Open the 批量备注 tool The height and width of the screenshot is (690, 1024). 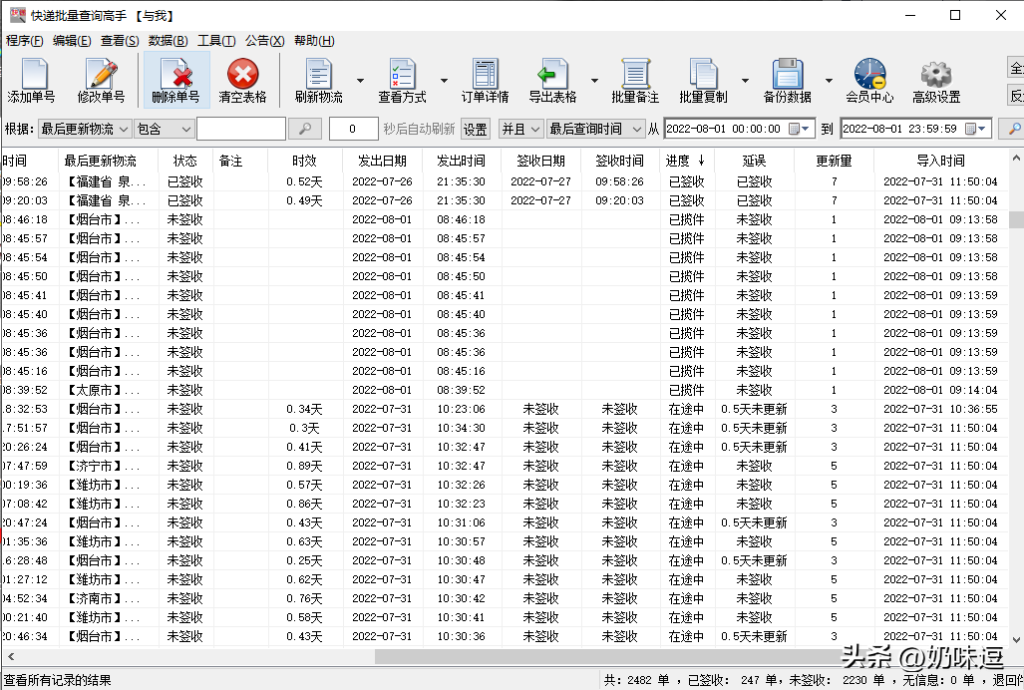click(635, 80)
